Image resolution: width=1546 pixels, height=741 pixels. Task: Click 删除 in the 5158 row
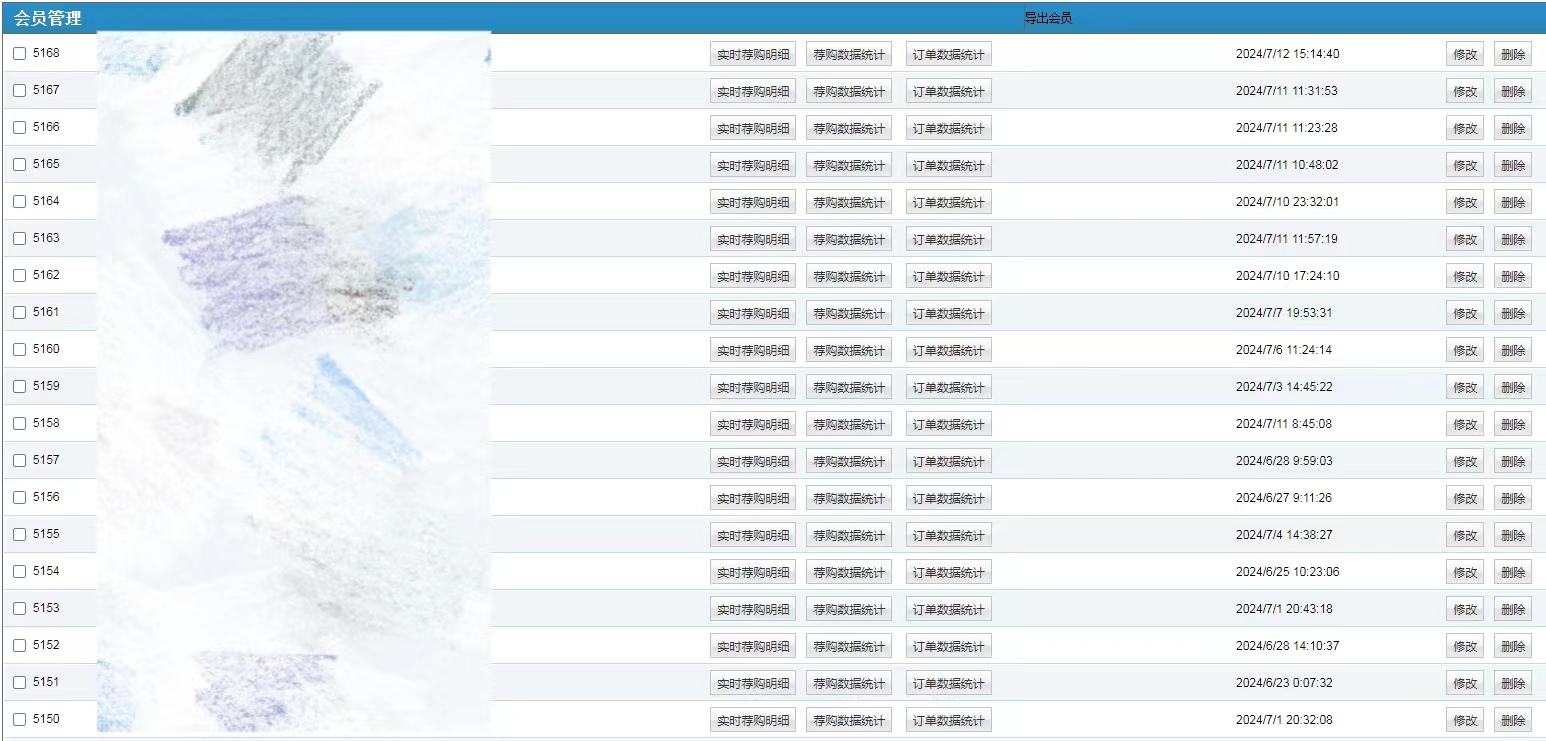pyautogui.click(x=1512, y=425)
